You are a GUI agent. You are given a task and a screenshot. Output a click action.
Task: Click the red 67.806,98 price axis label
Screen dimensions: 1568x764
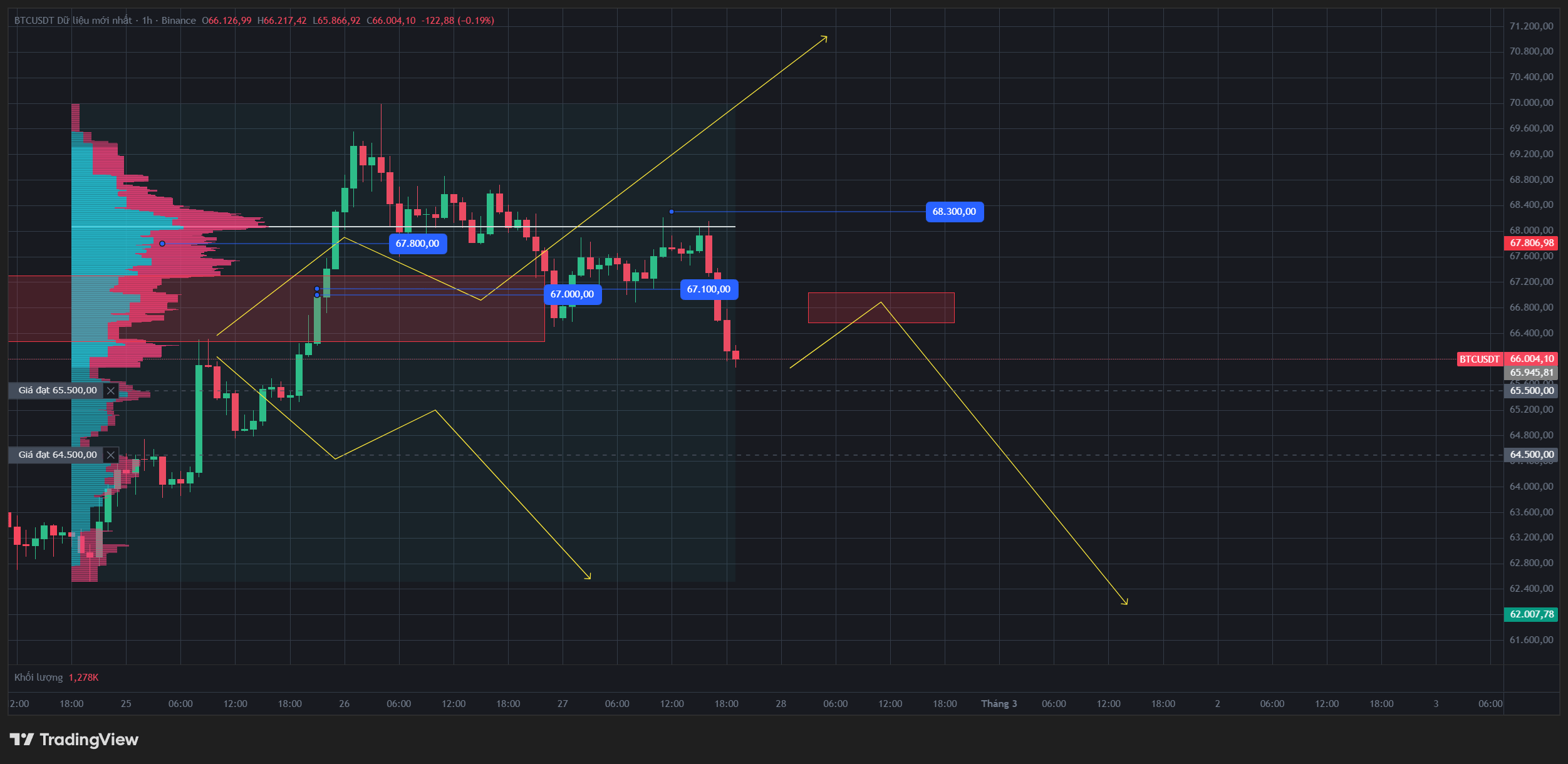coord(1531,243)
